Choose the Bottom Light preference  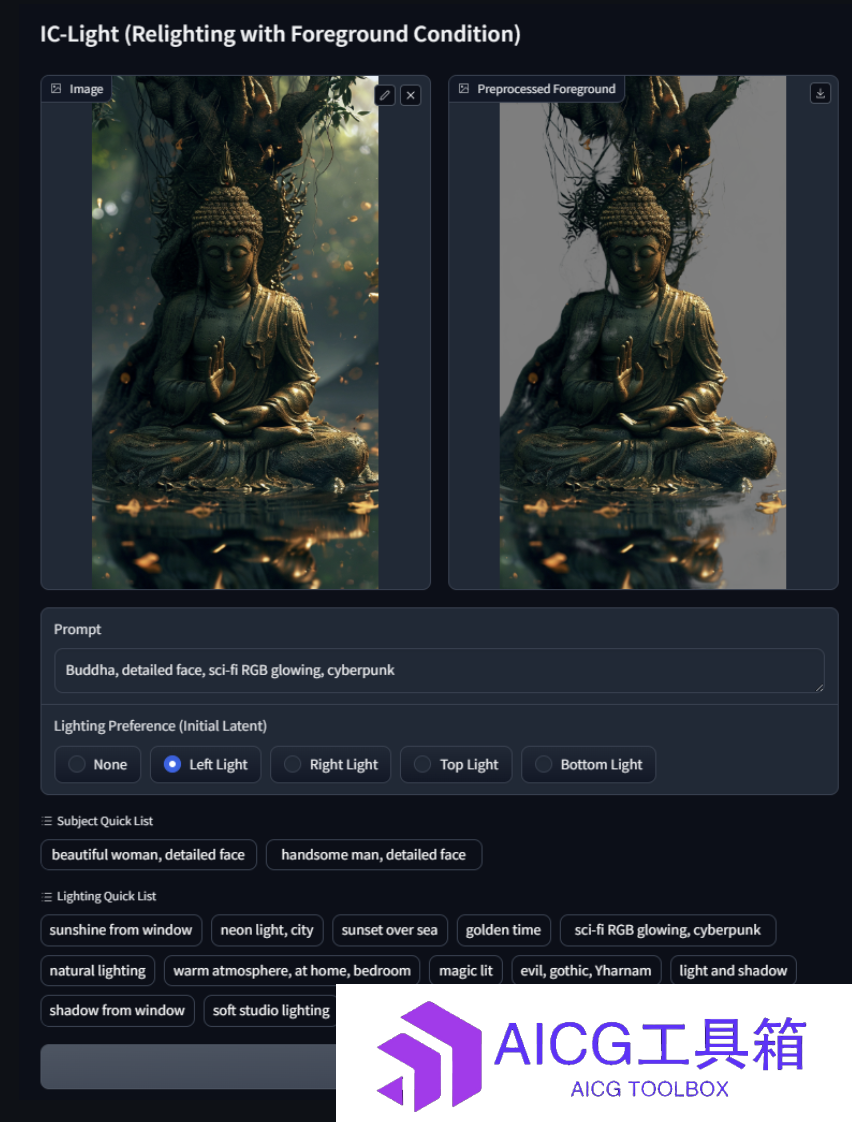tap(589, 764)
